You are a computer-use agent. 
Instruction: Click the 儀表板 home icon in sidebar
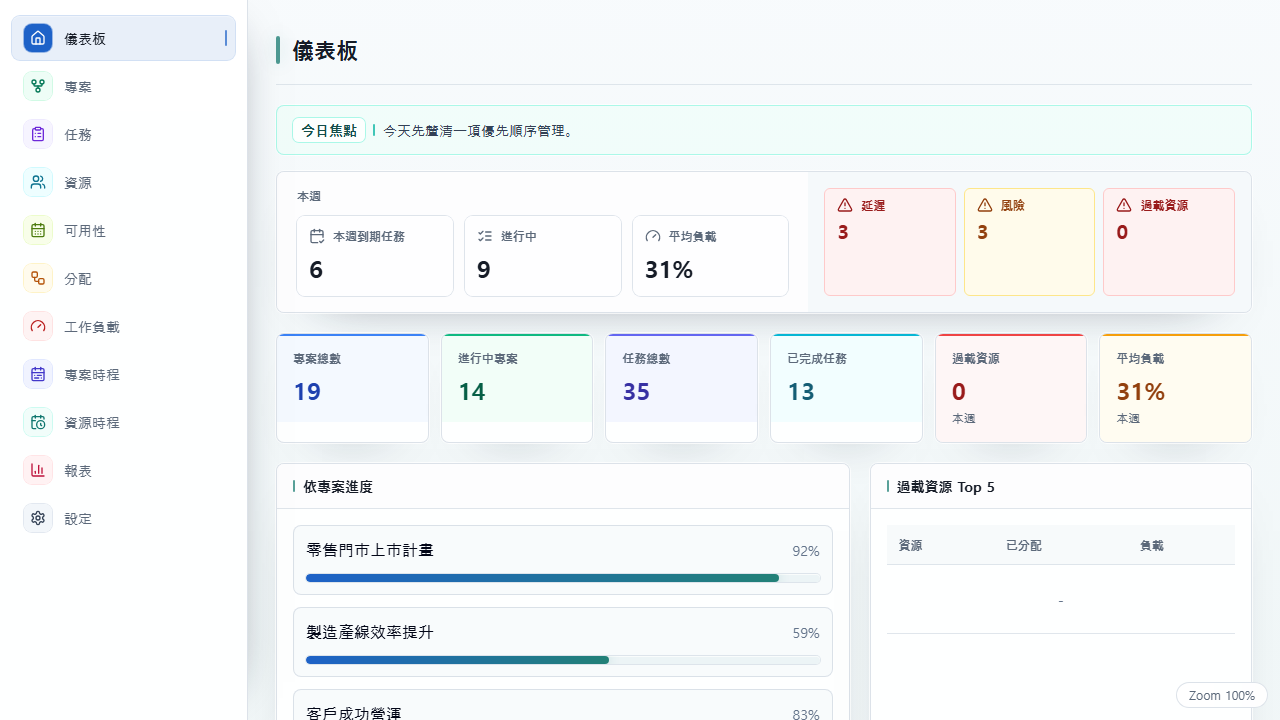(x=38, y=38)
